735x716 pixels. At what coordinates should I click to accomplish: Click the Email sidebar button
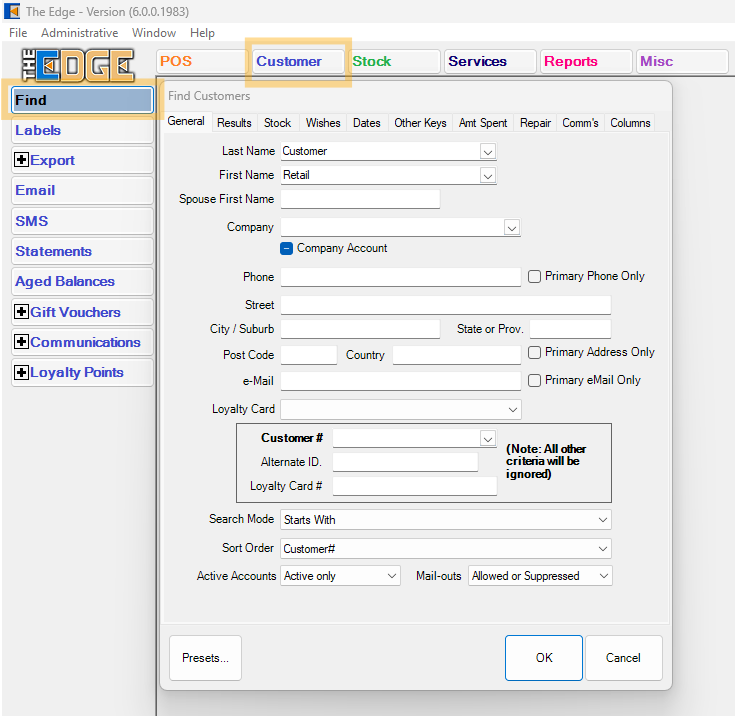pyautogui.click(x=82, y=190)
